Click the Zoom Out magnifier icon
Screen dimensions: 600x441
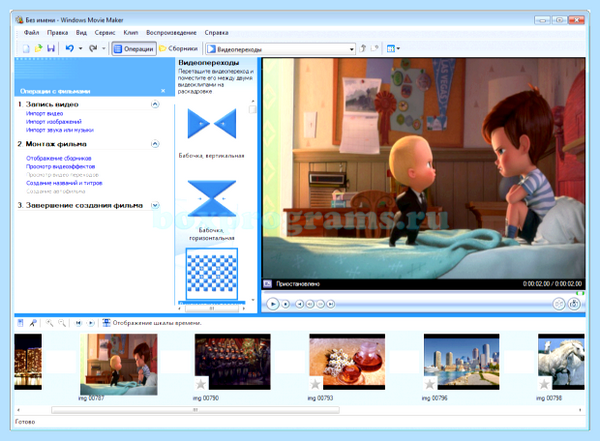(x=62, y=323)
